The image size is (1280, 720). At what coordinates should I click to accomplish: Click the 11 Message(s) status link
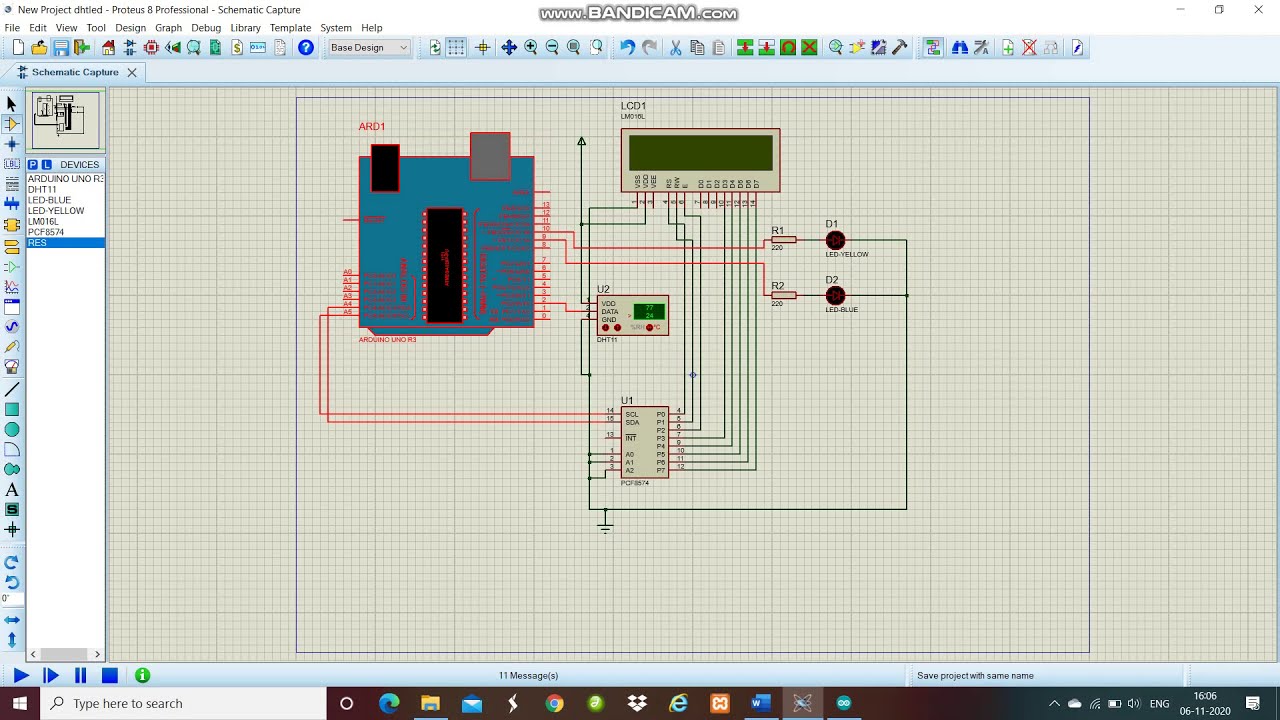tap(528, 676)
